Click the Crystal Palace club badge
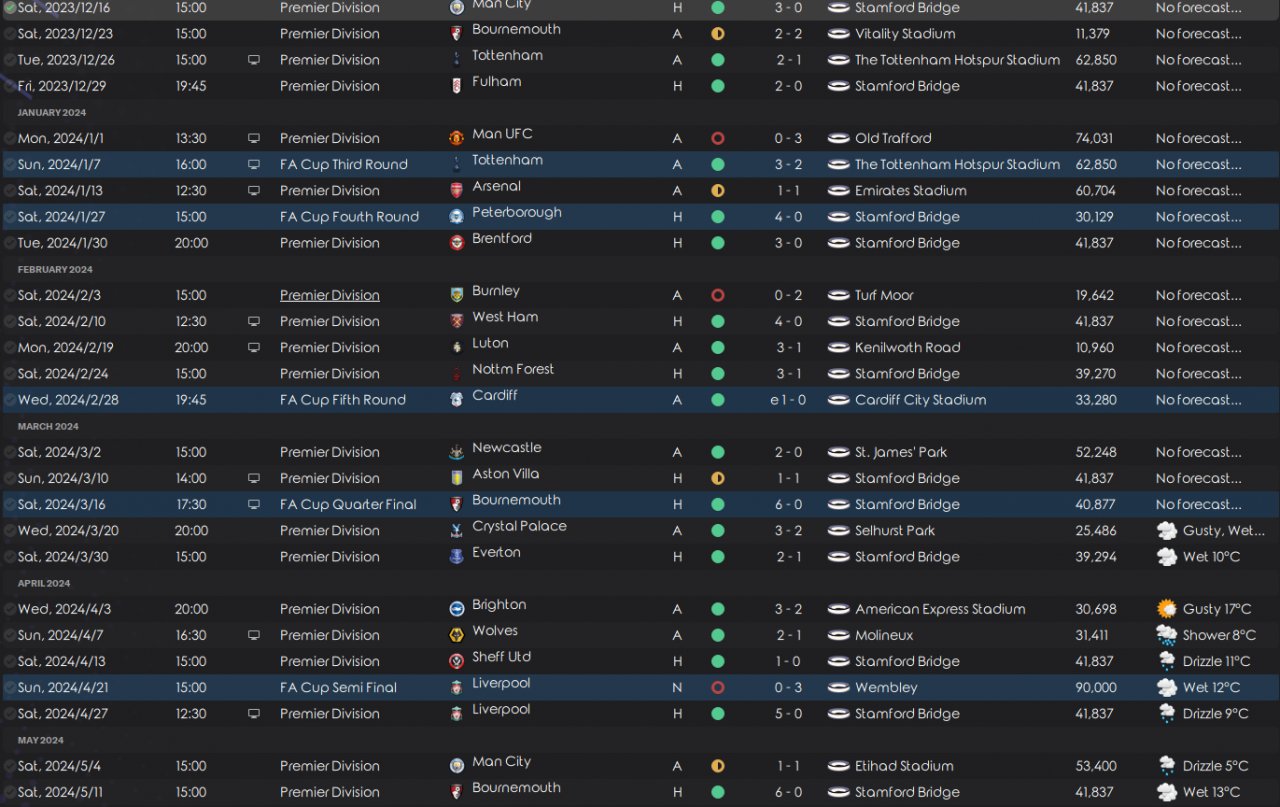This screenshot has width=1280, height=807. click(457, 531)
